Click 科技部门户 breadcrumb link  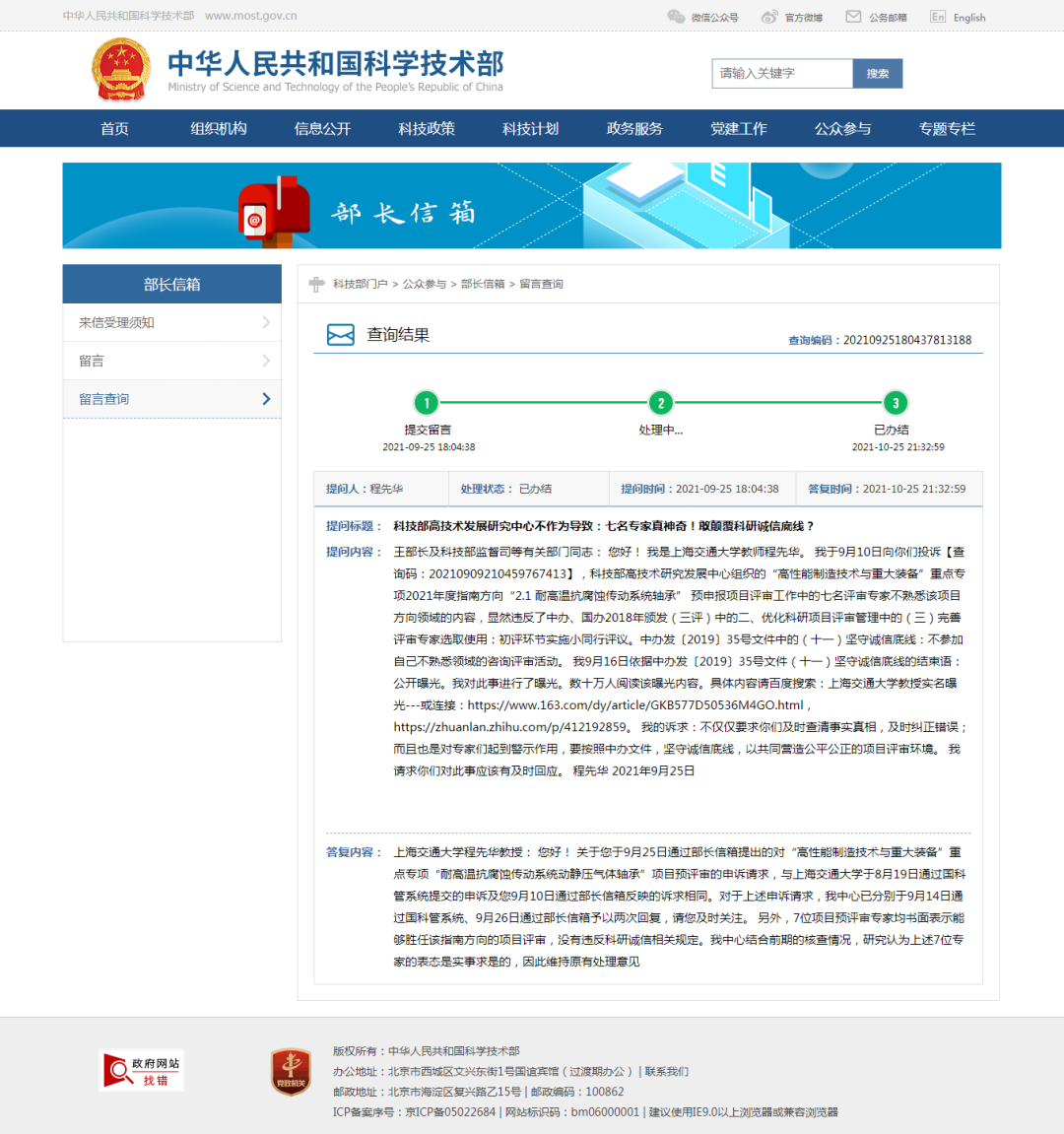click(x=361, y=284)
